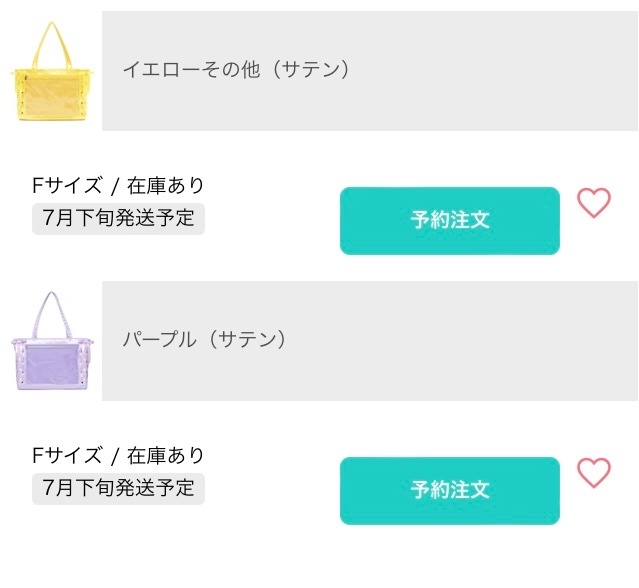Click 在庫あり text in yellow bag row
The image size is (639, 588).
click(165, 185)
